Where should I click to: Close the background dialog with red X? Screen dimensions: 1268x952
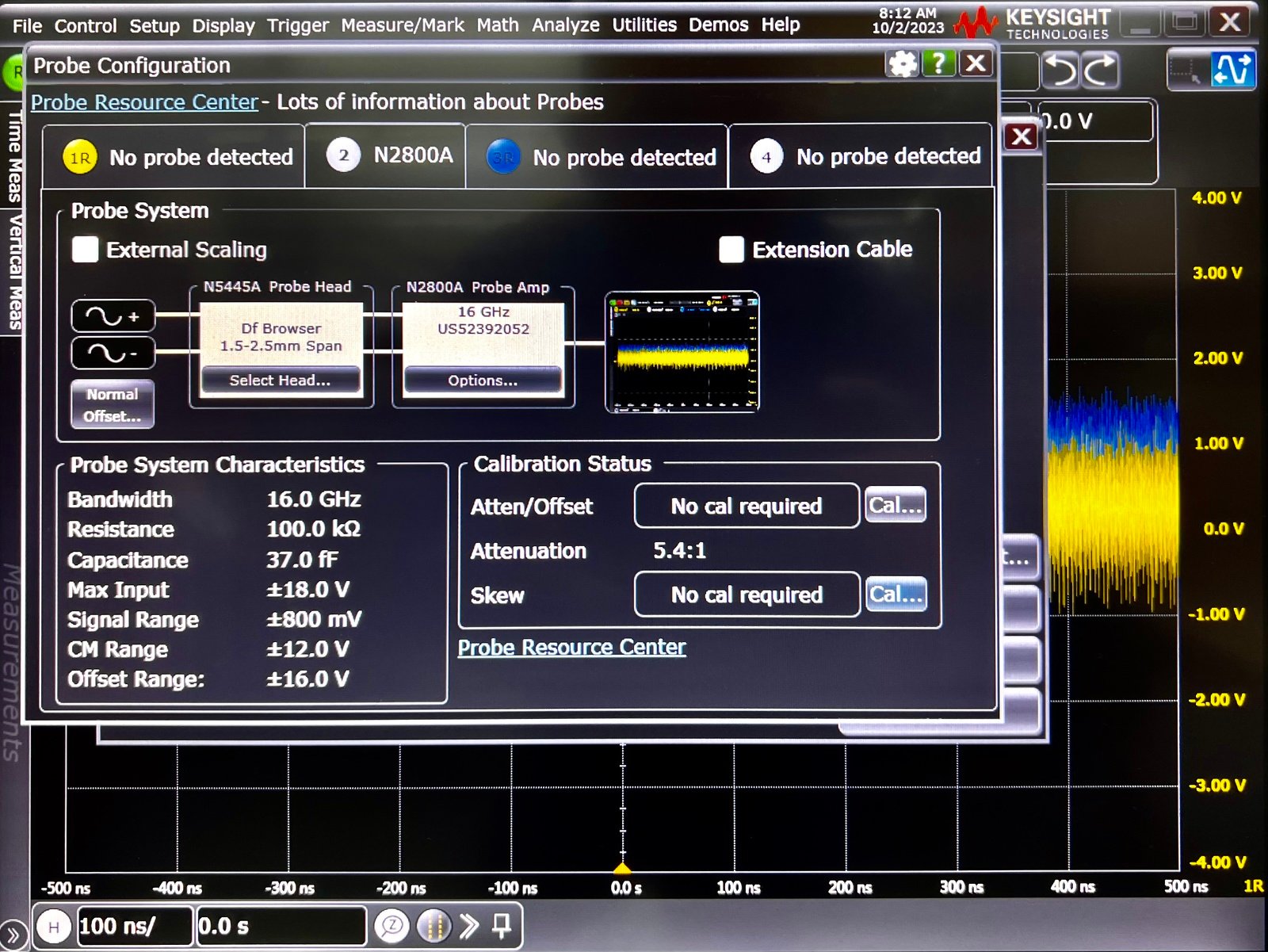[x=1022, y=137]
